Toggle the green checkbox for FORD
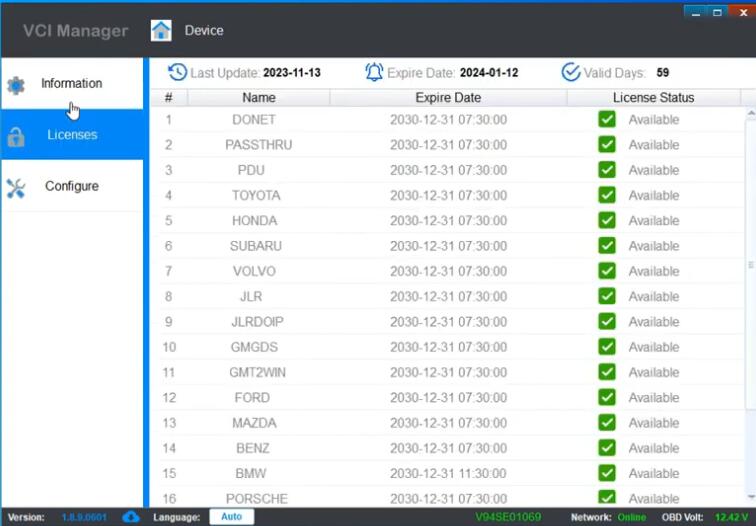 tap(607, 397)
